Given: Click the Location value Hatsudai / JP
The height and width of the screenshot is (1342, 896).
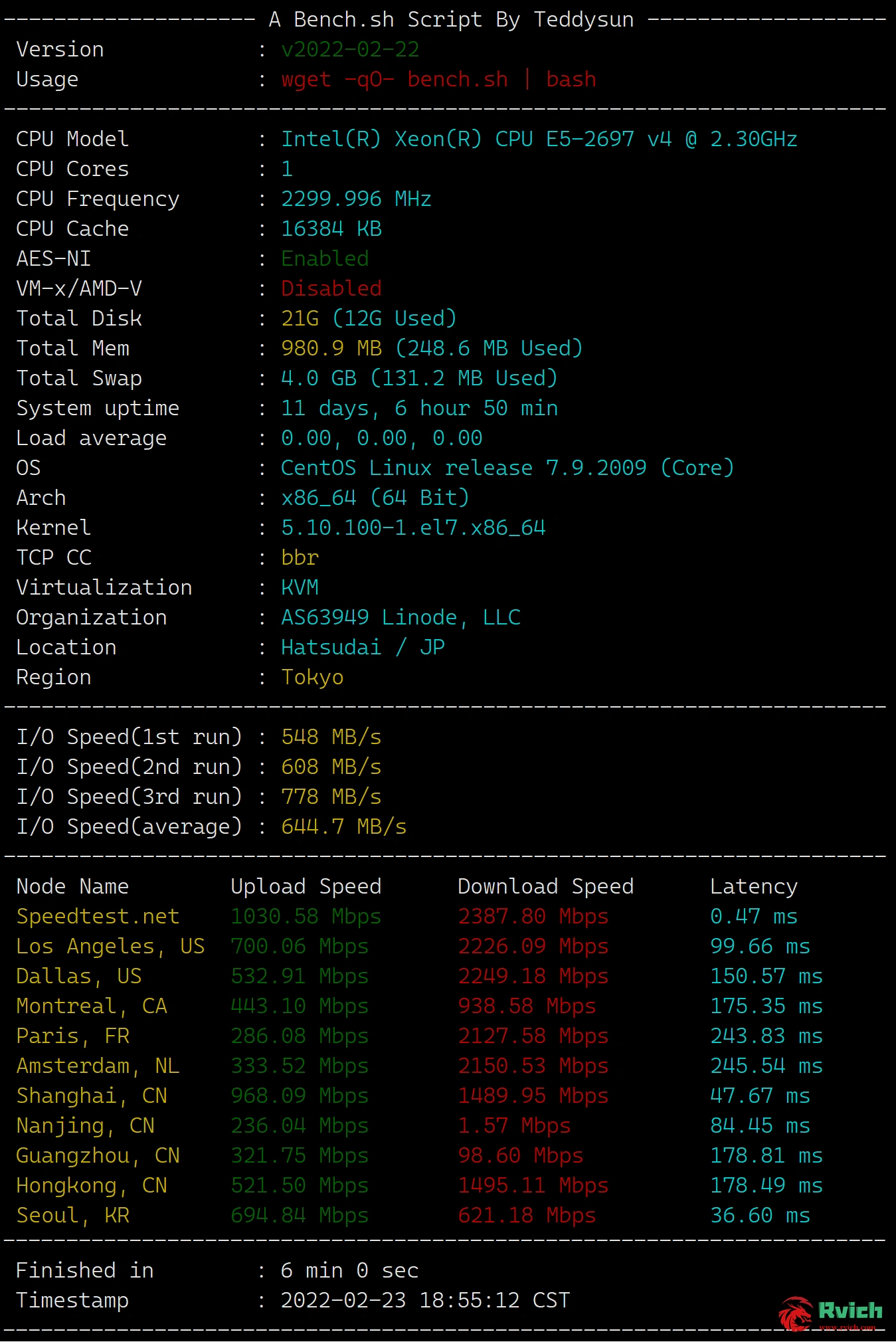Looking at the screenshot, I should click(363, 647).
